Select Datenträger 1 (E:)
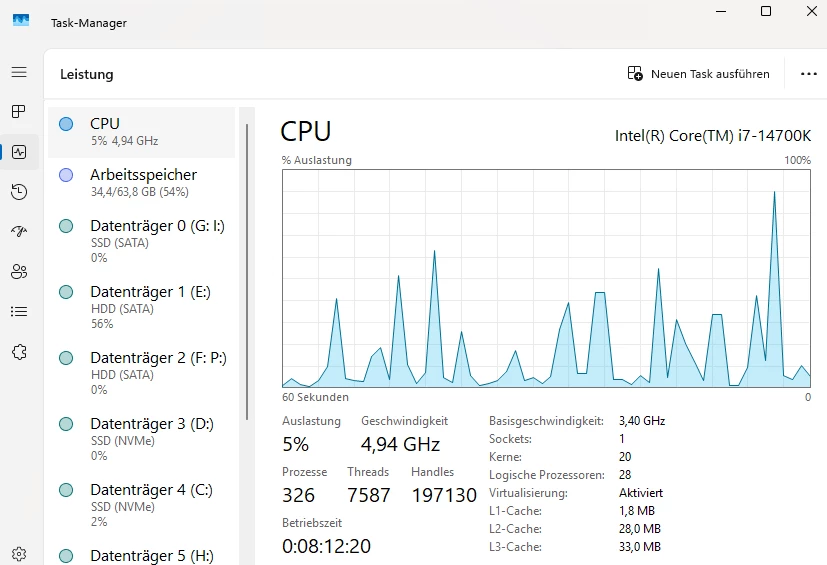Image resolution: width=827 pixels, height=565 pixels. click(x=141, y=307)
